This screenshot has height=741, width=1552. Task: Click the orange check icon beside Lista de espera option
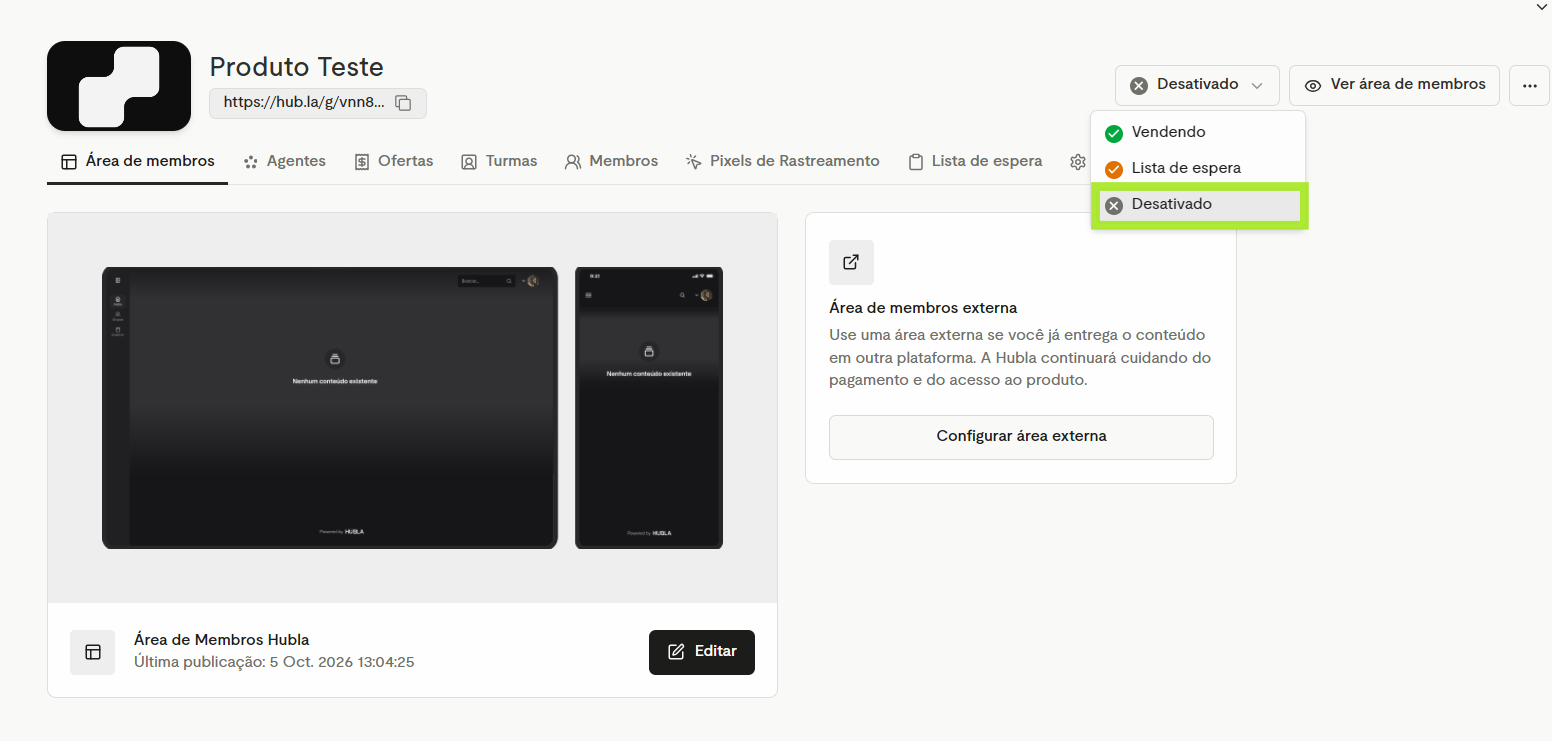1114,169
